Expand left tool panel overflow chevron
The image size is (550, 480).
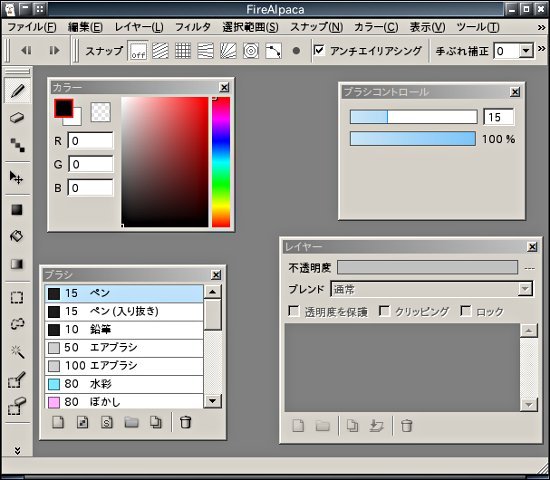17,451
